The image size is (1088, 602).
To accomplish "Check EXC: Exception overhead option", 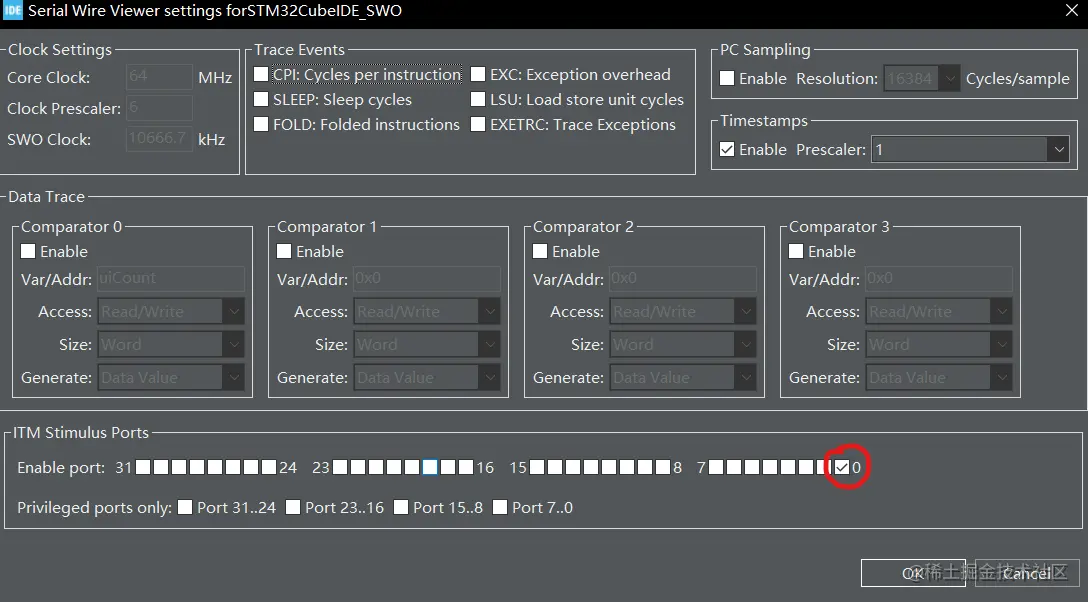I will (x=478, y=74).
